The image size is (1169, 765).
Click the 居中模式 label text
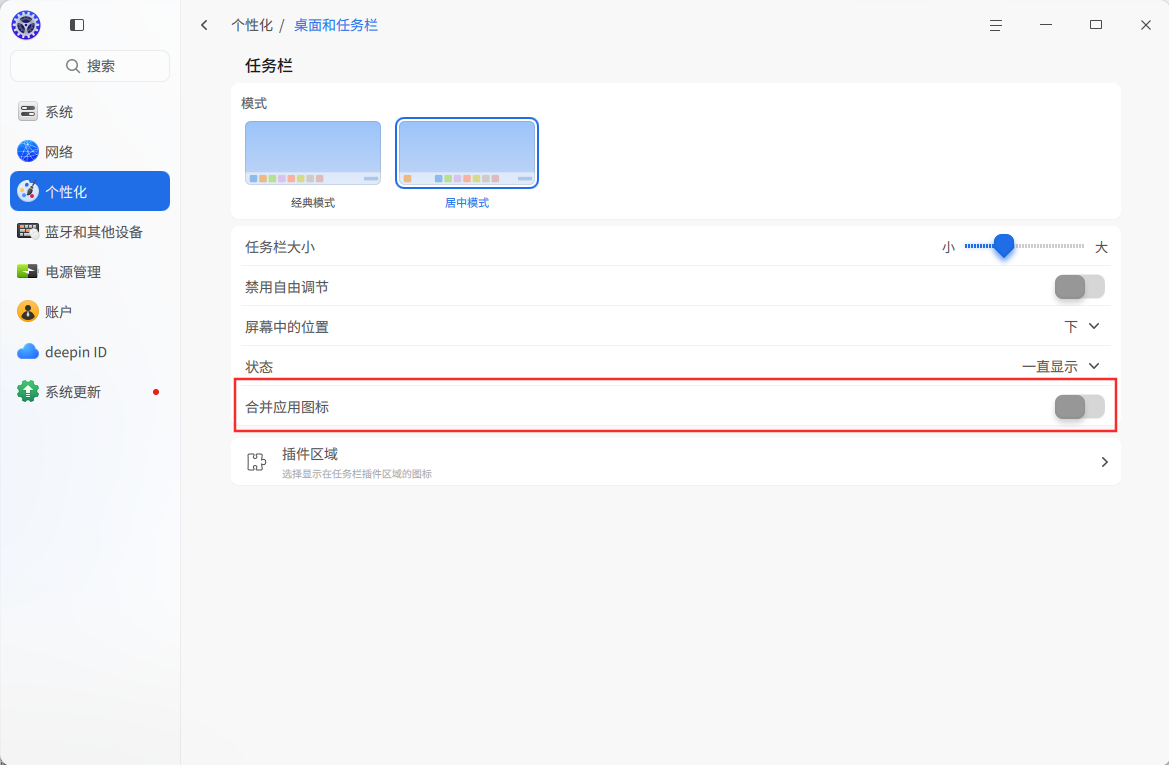(467, 203)
